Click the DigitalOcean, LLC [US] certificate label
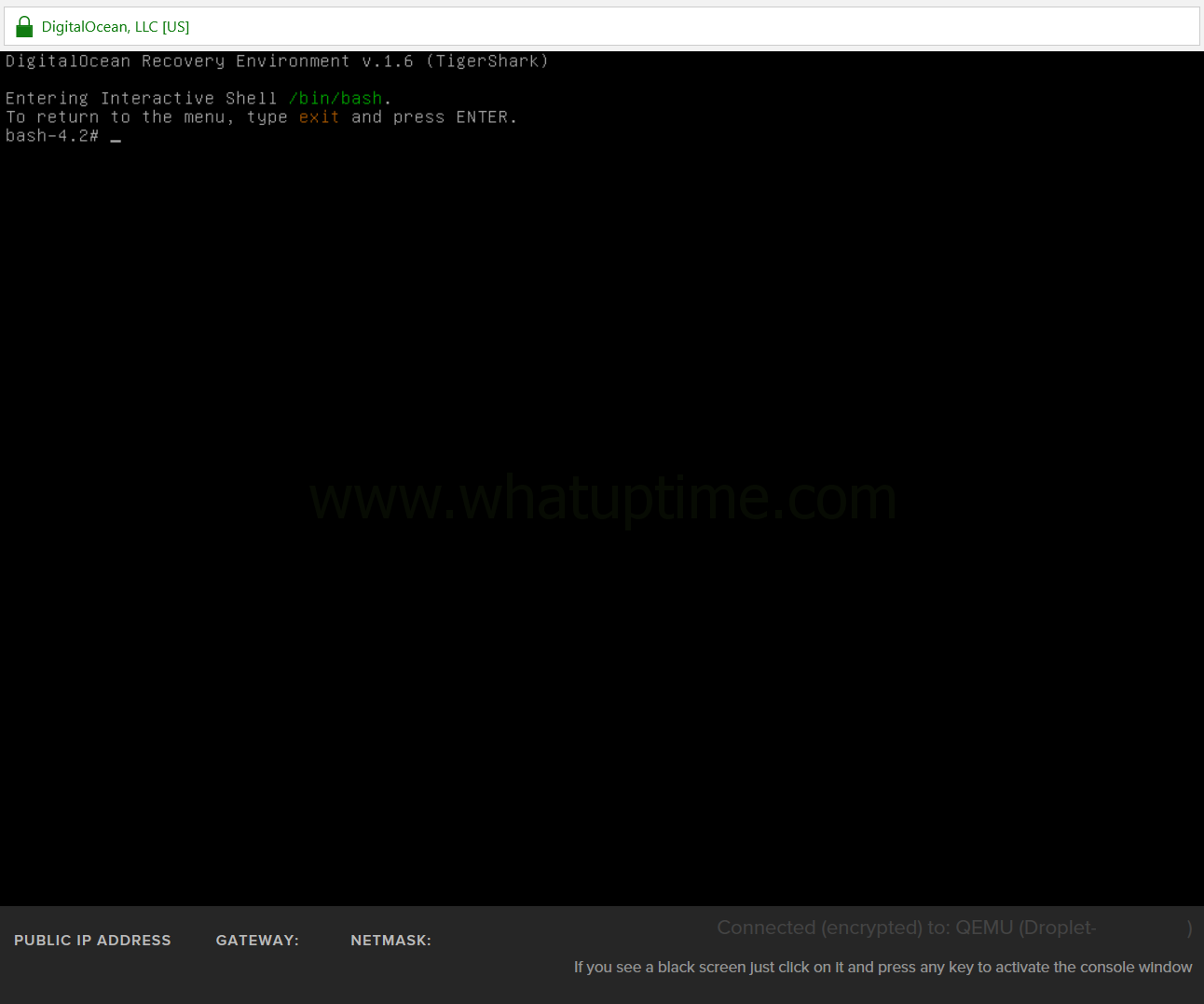Screen dimensions: 1204x1004 tap(116, 27)
